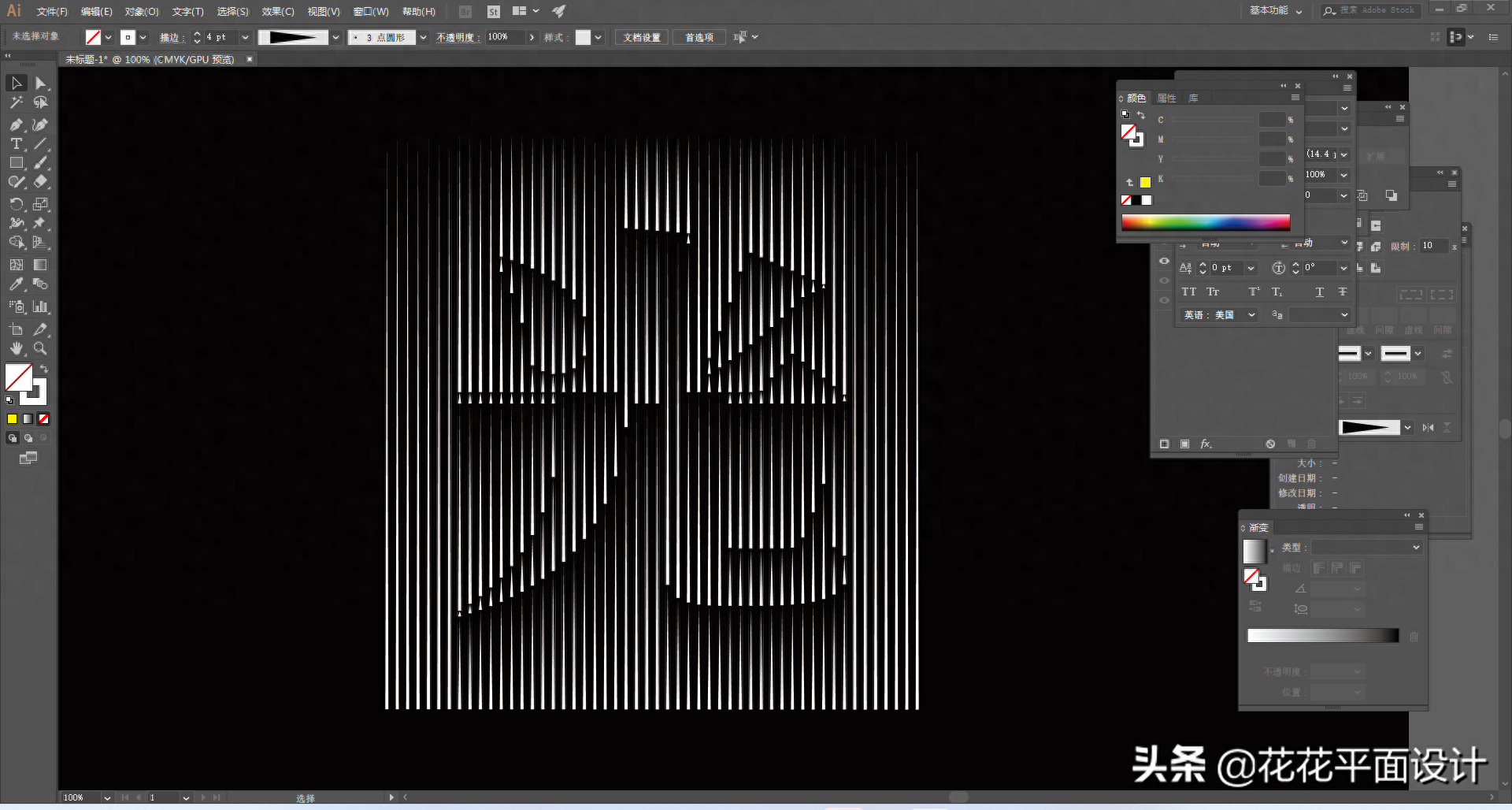Open the 对象(O) menu
1512x810 pixels.
pos(142,12)
